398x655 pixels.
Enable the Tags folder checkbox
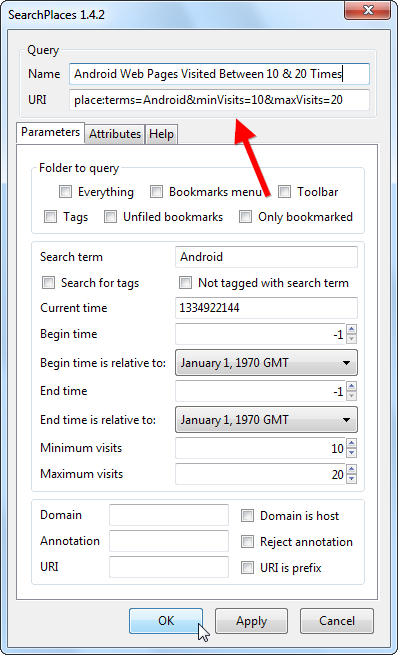point(50,217)
